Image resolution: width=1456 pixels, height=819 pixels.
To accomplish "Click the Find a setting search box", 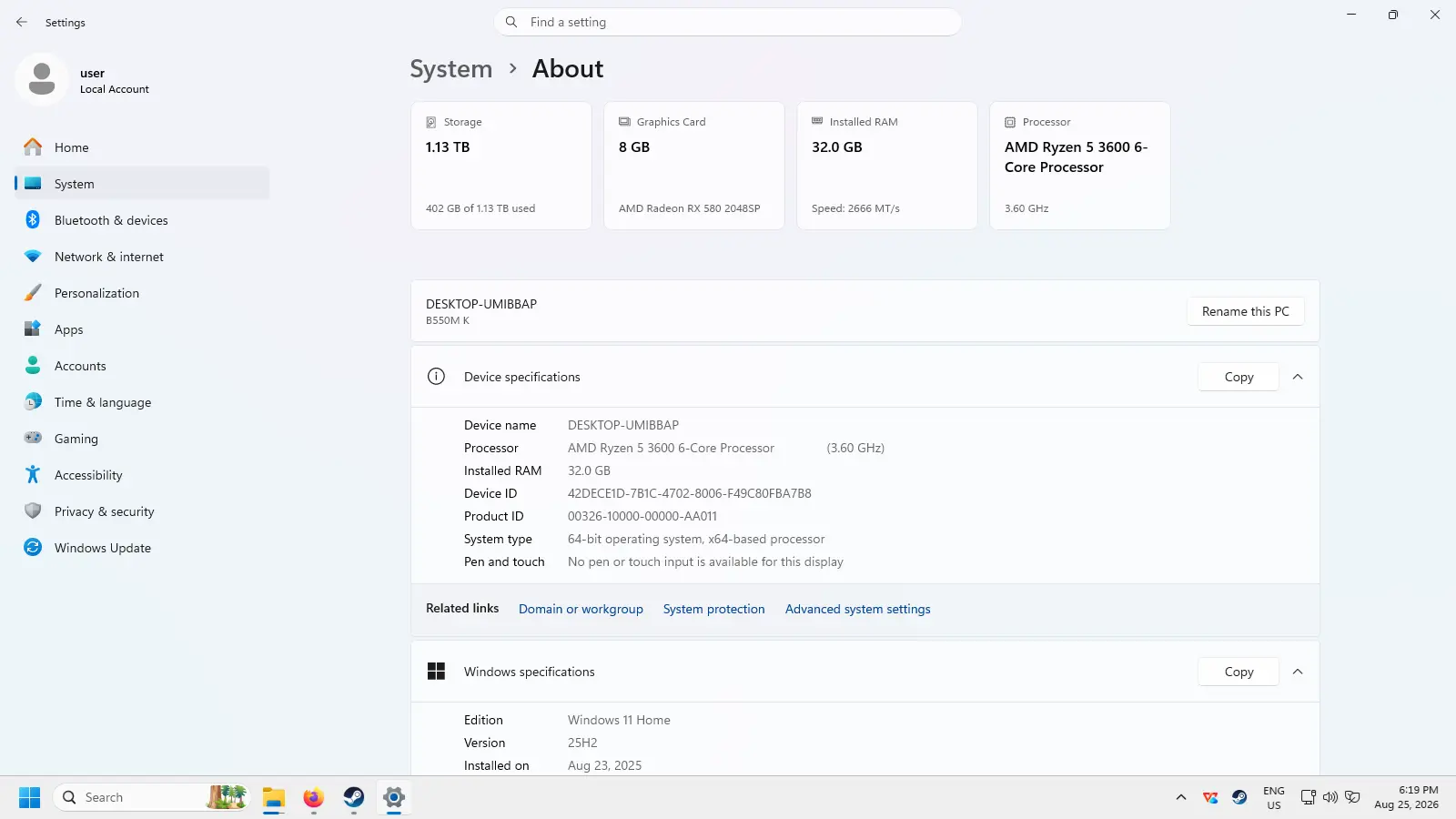I will pos(727,22).
